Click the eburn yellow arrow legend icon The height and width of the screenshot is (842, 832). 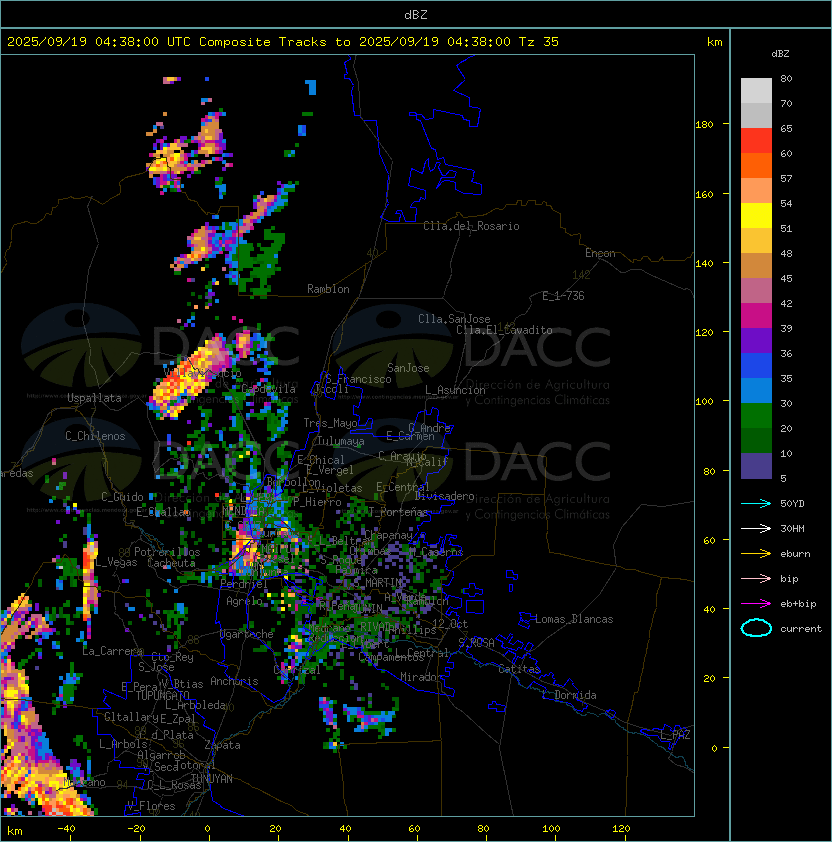tap(756, 554)
